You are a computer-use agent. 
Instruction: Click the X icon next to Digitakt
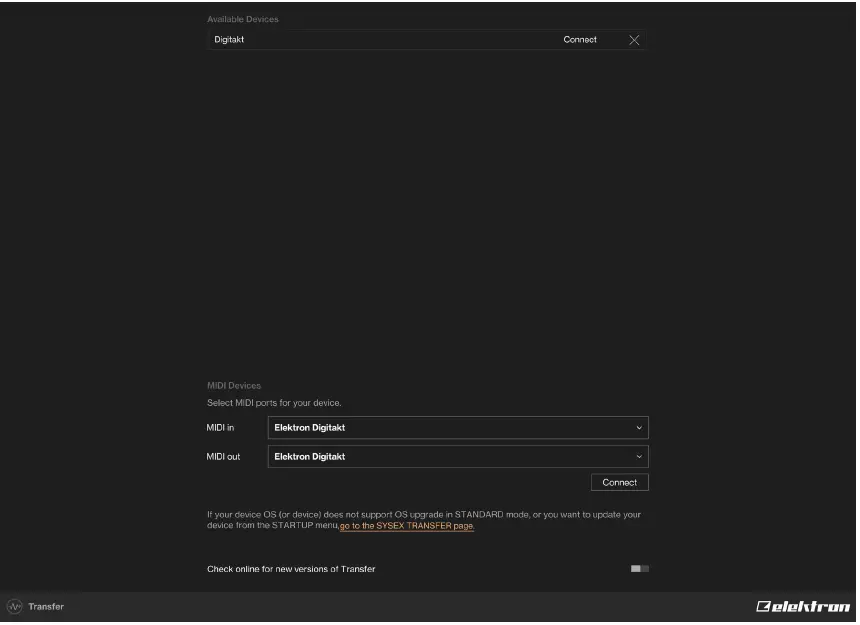tap(634, 40)
